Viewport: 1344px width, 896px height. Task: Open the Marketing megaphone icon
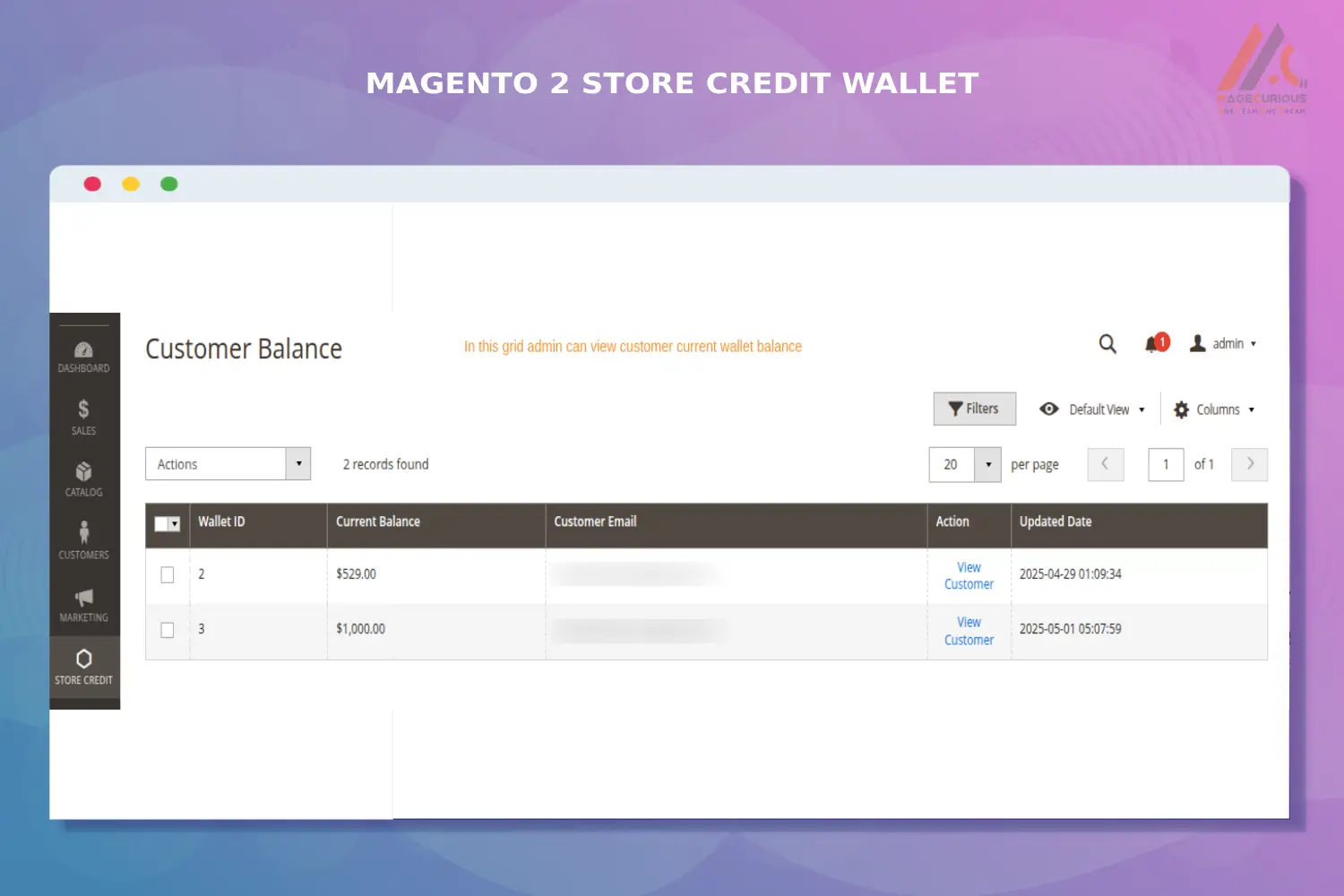[x=83, y=599]
